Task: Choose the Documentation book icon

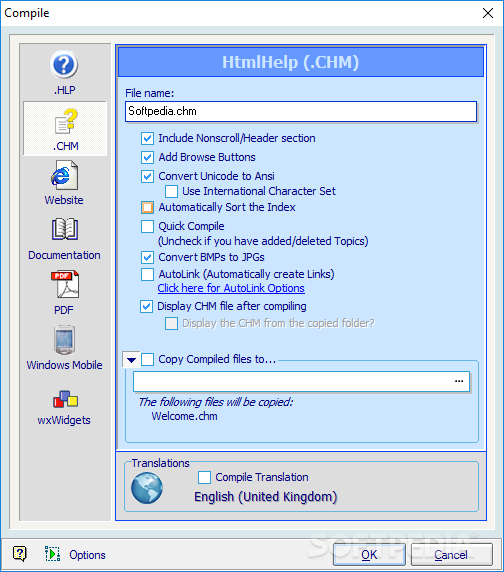Action: 65,229
